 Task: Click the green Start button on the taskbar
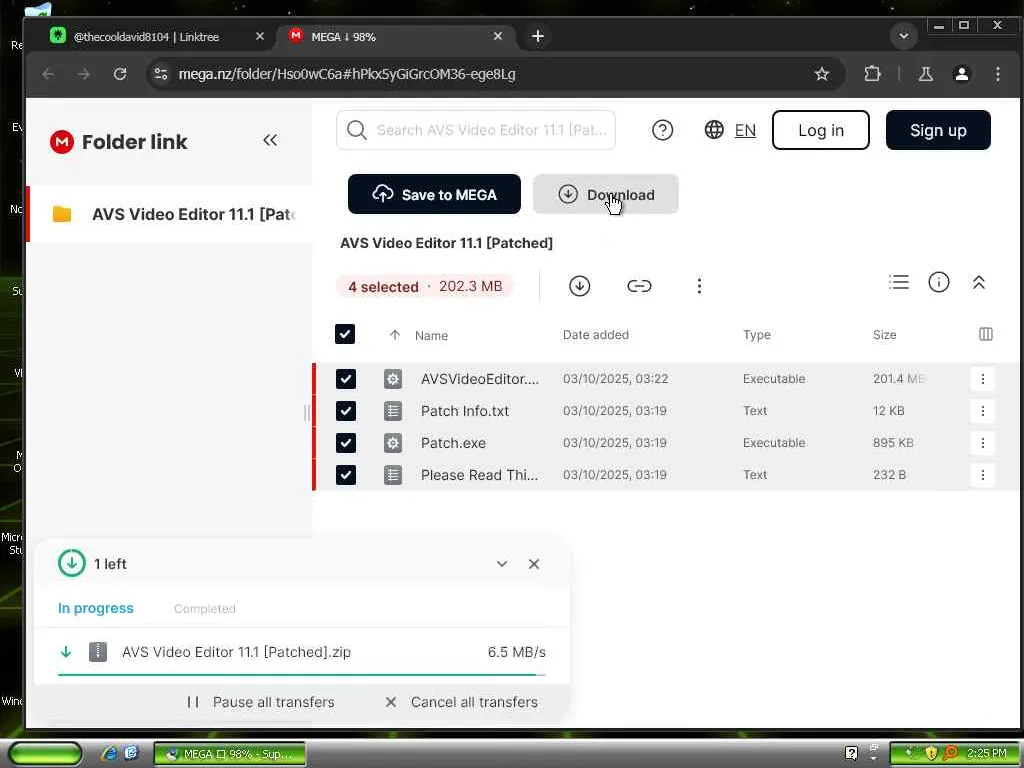click(44, 754)
